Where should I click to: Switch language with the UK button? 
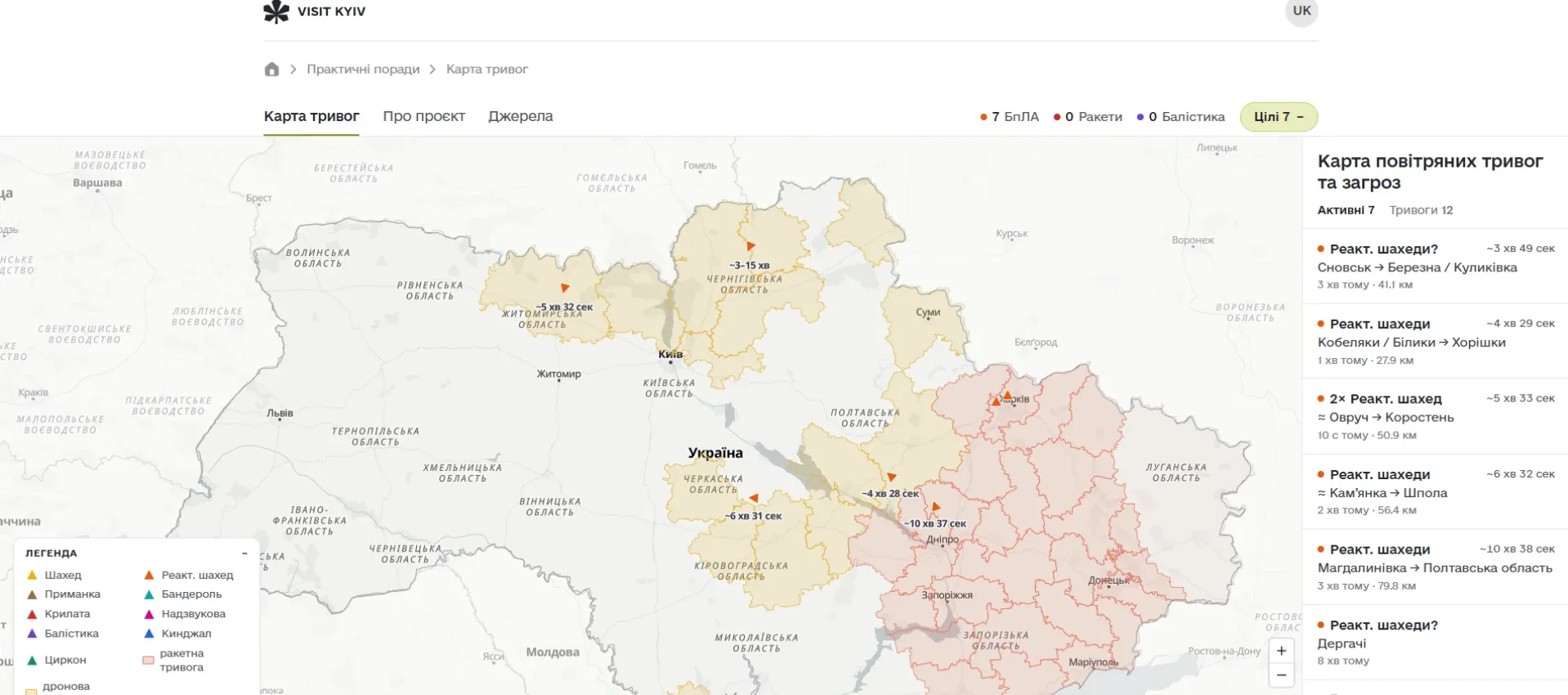click(1301, 11)
